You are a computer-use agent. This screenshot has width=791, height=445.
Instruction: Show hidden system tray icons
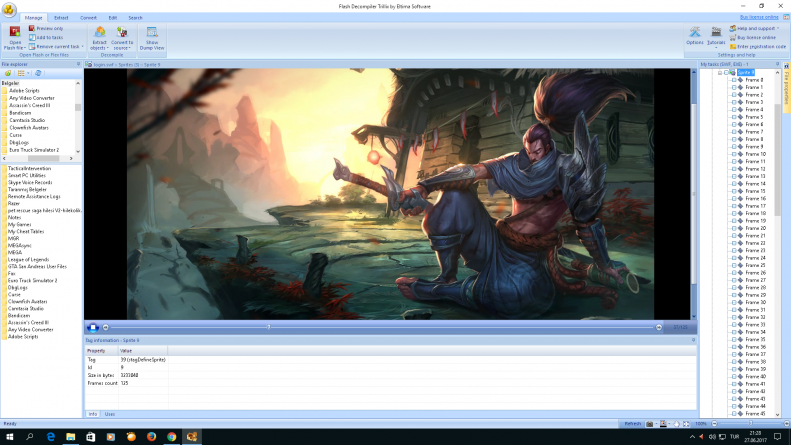[692, 437]
